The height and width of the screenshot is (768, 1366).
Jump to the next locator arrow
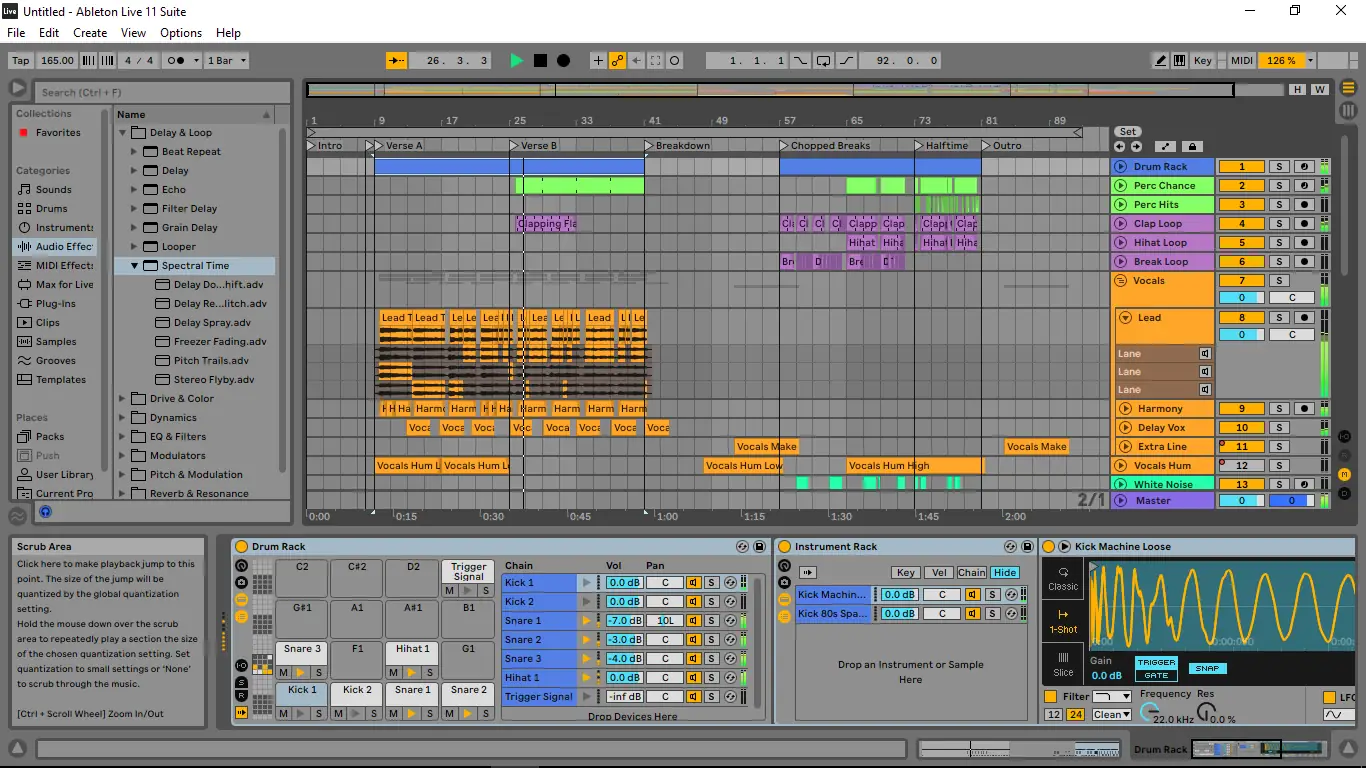1136,147
